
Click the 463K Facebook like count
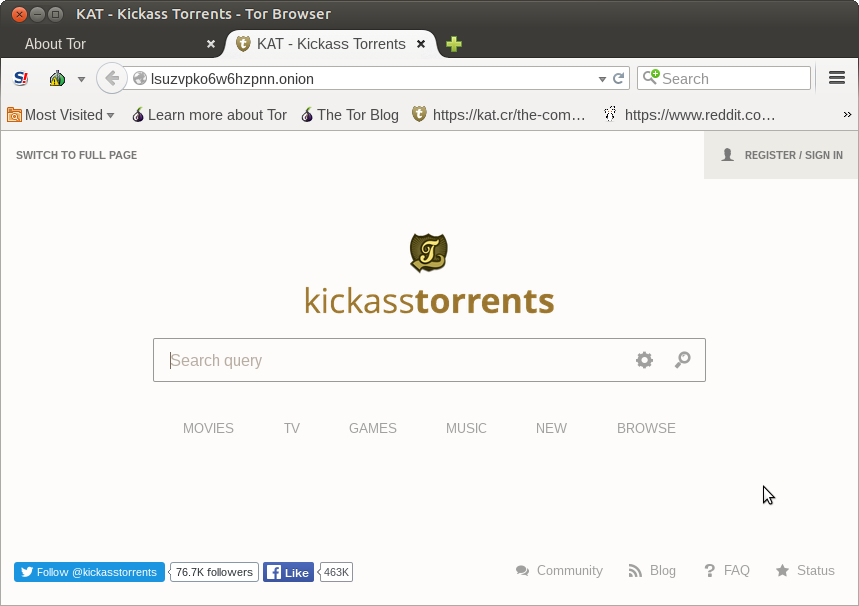[336, 572]
